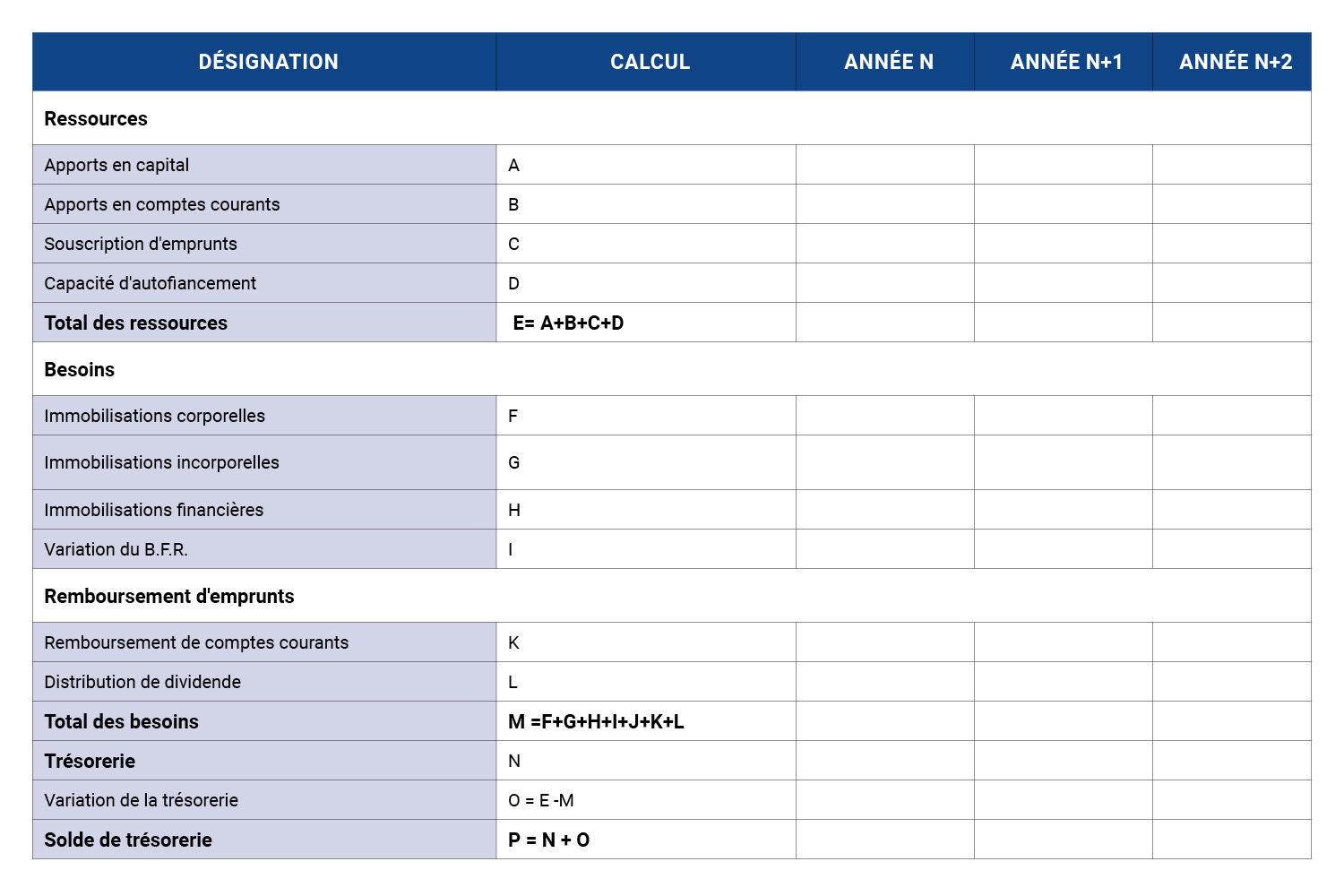Click Année N+2 cell for Variation du B.F.R.
The image size is (1344, 896).
tap(1231, 549)
